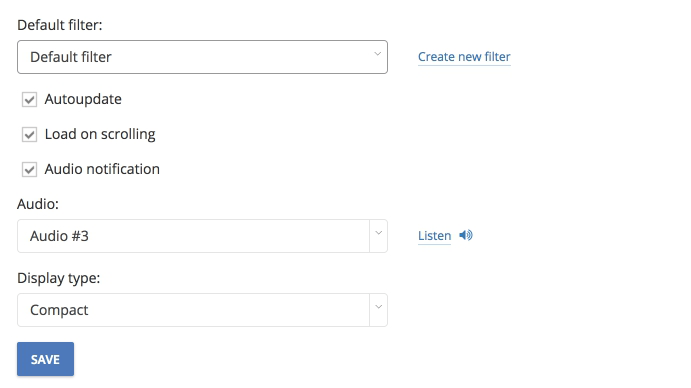Disable the Audio notification checkbox

tap(30, 169)
